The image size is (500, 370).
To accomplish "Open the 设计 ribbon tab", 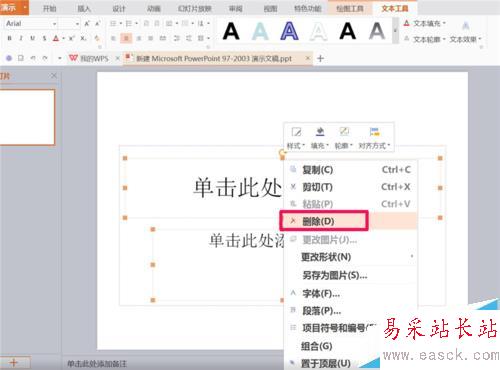I will coord(119,9).
